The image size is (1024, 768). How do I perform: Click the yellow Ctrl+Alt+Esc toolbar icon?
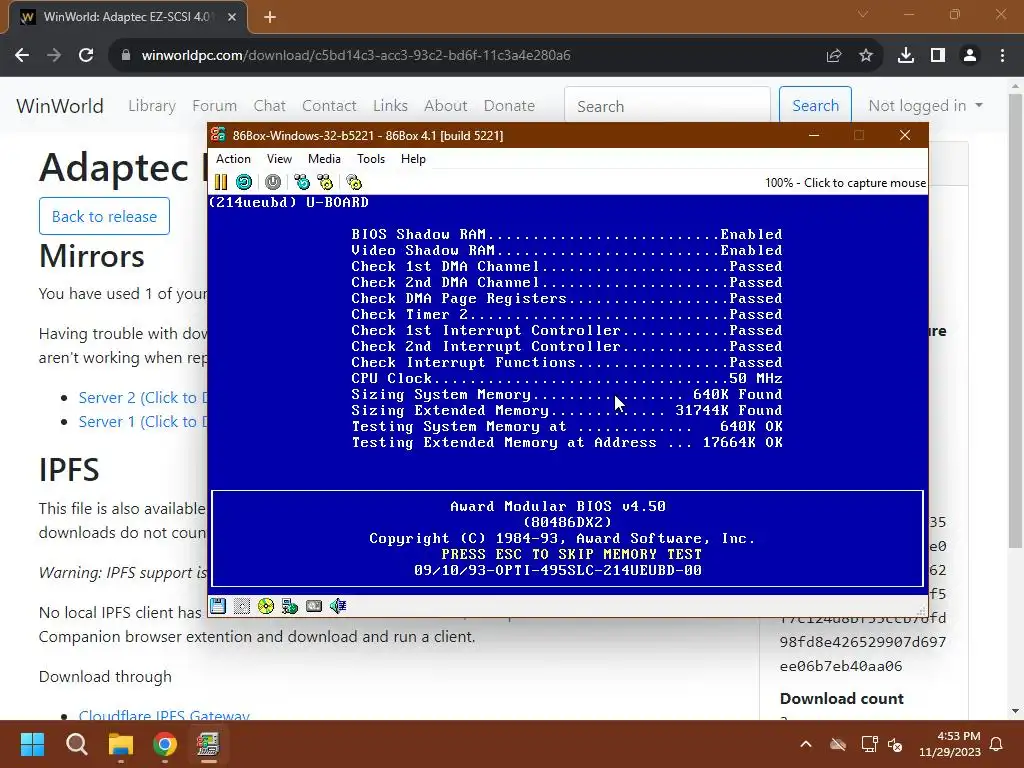click(325, 182)
